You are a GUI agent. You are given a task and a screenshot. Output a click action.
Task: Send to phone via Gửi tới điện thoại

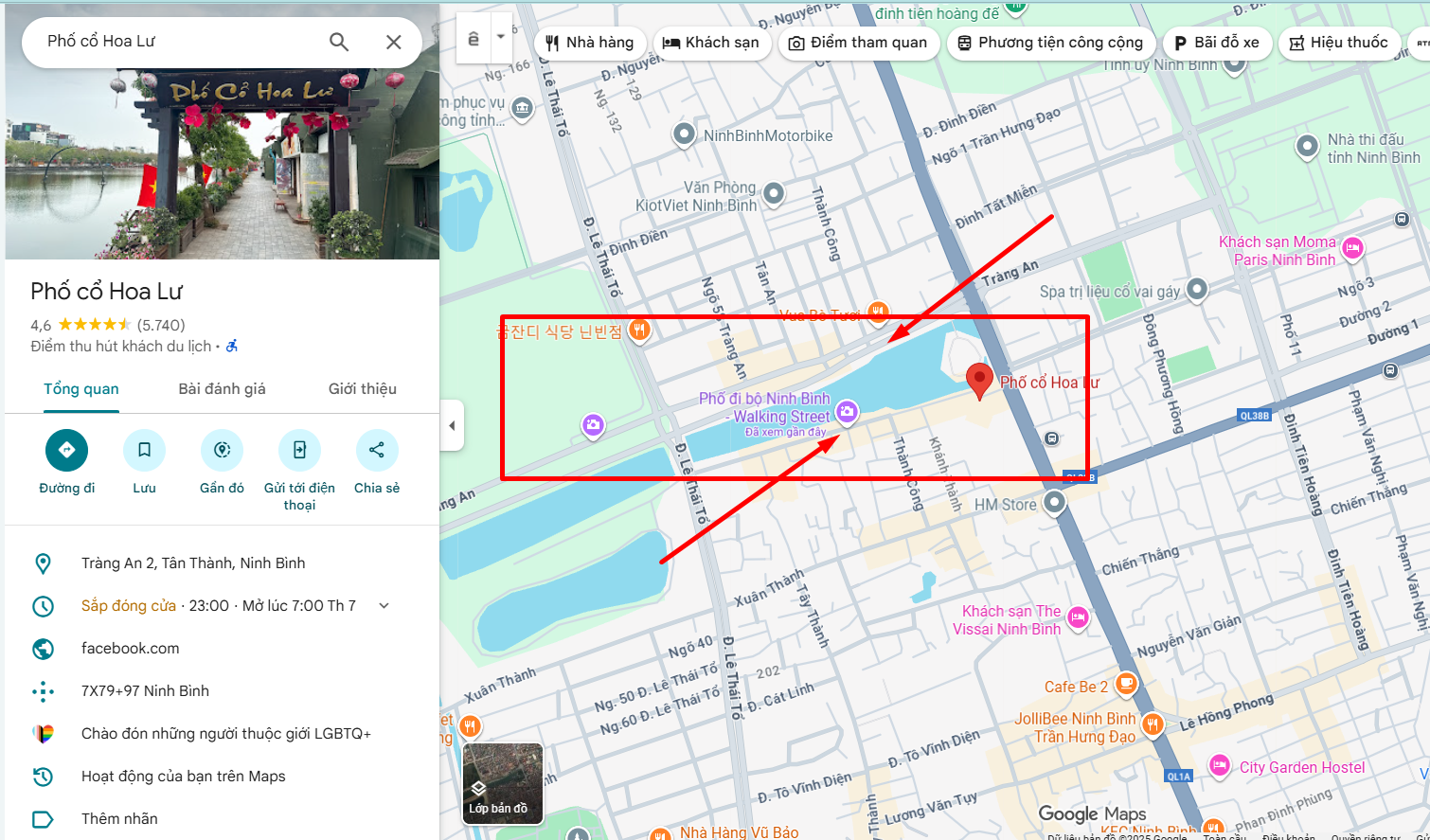coord(299,451)
